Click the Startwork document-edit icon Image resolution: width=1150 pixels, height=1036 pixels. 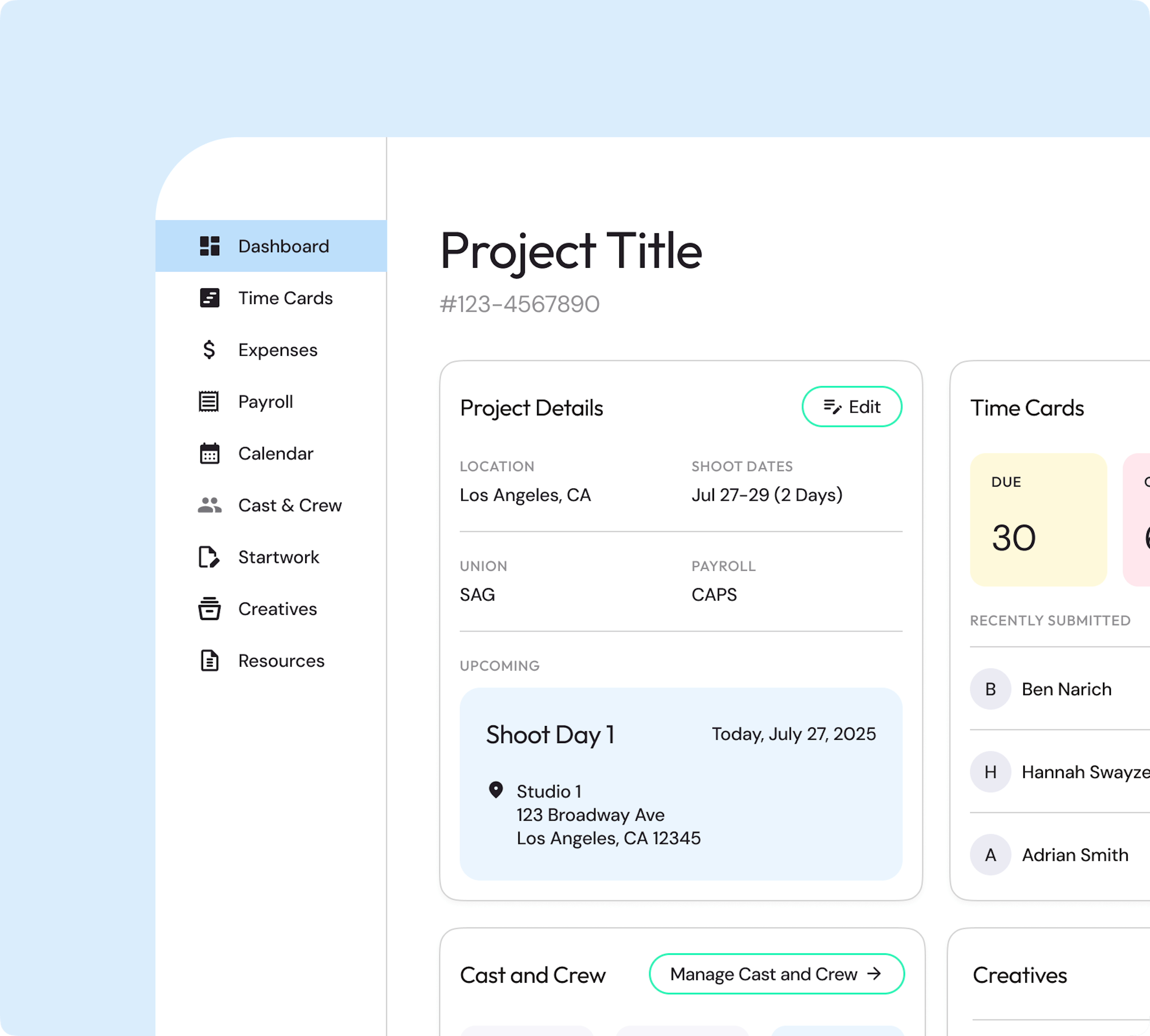pyautogui.click(x=209, y=557)
